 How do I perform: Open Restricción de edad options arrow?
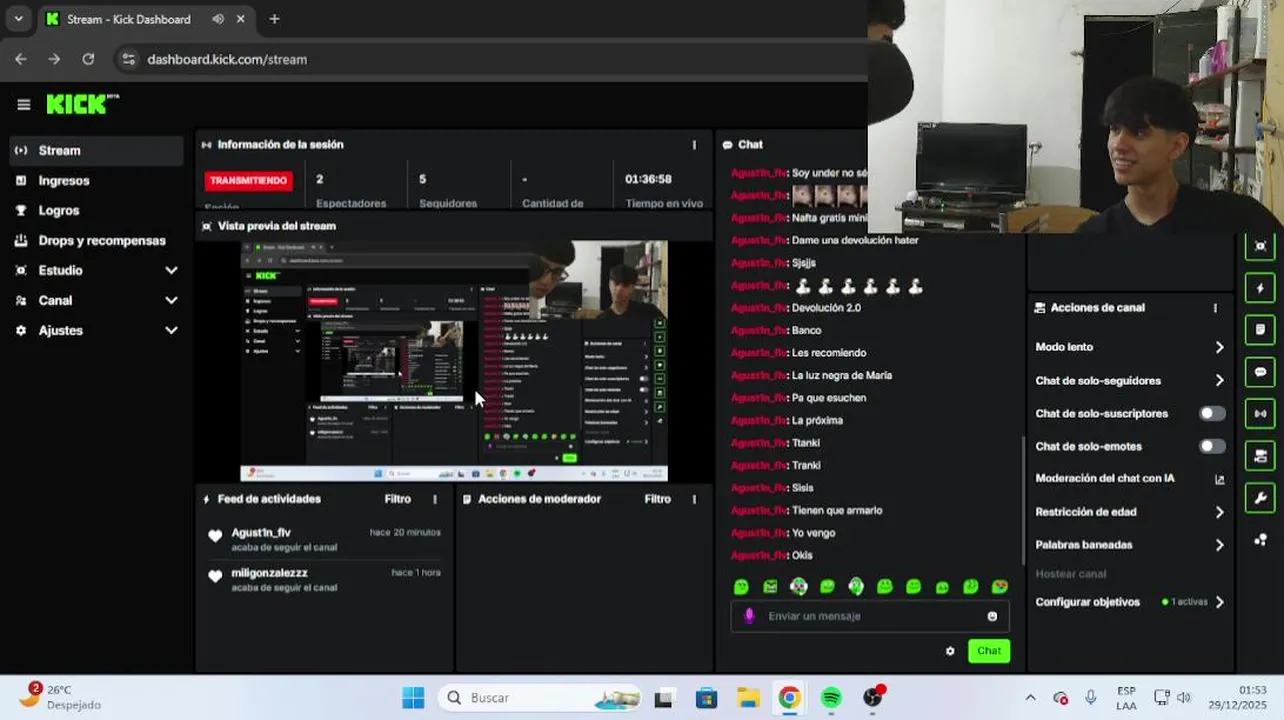[x=1219, y=512]
